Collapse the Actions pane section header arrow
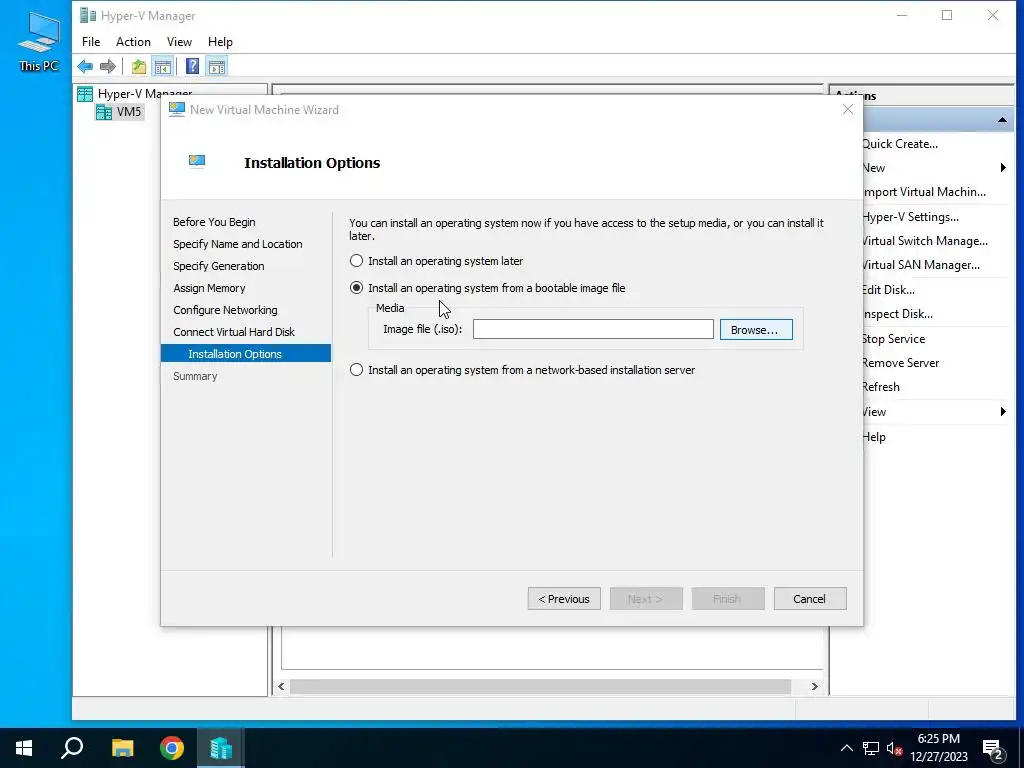This screenshot has width=1024, height=768. click(x=1002, y=120)
